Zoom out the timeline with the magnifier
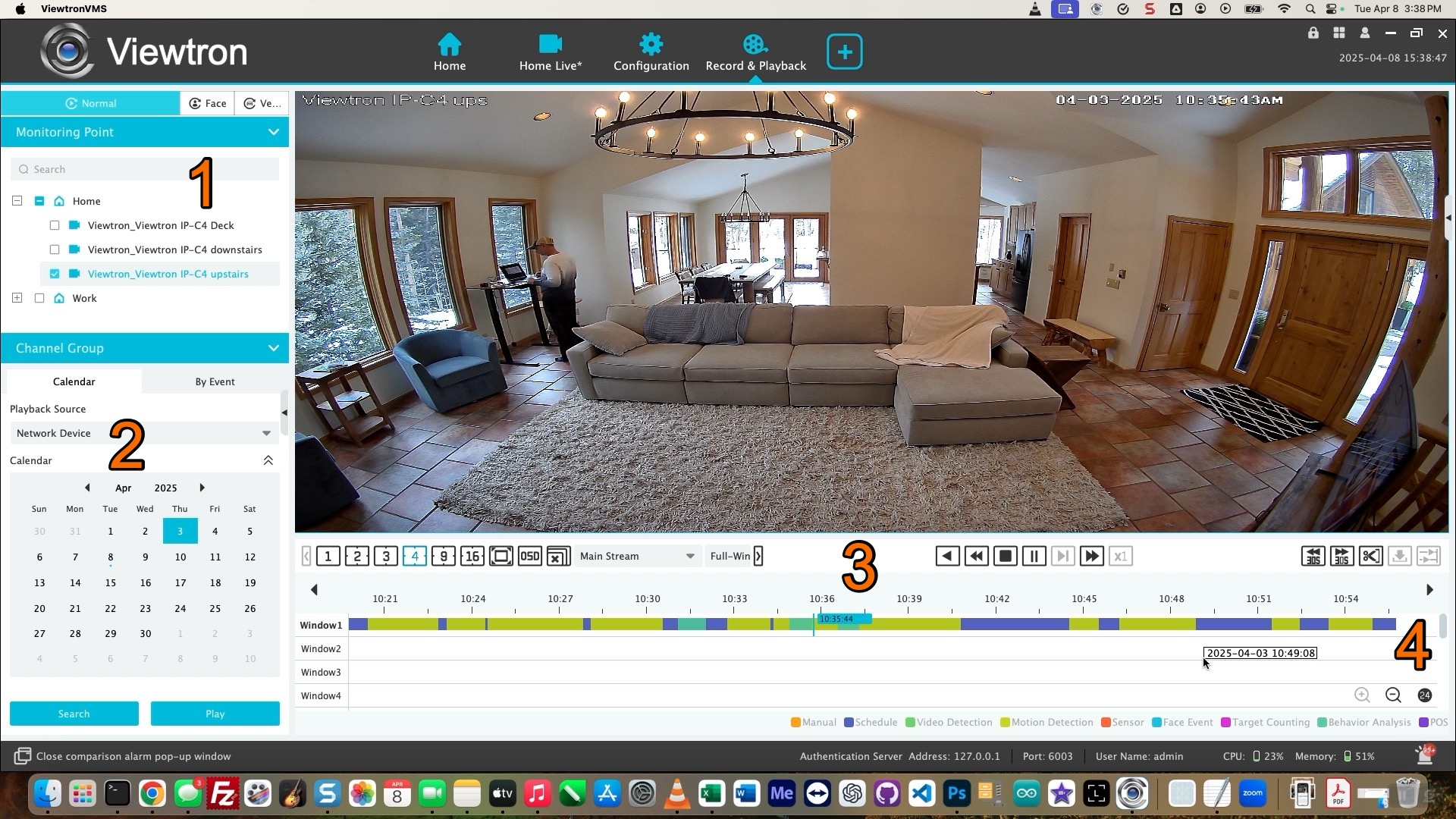1456x819 pixels. (x=1393, y=695)
